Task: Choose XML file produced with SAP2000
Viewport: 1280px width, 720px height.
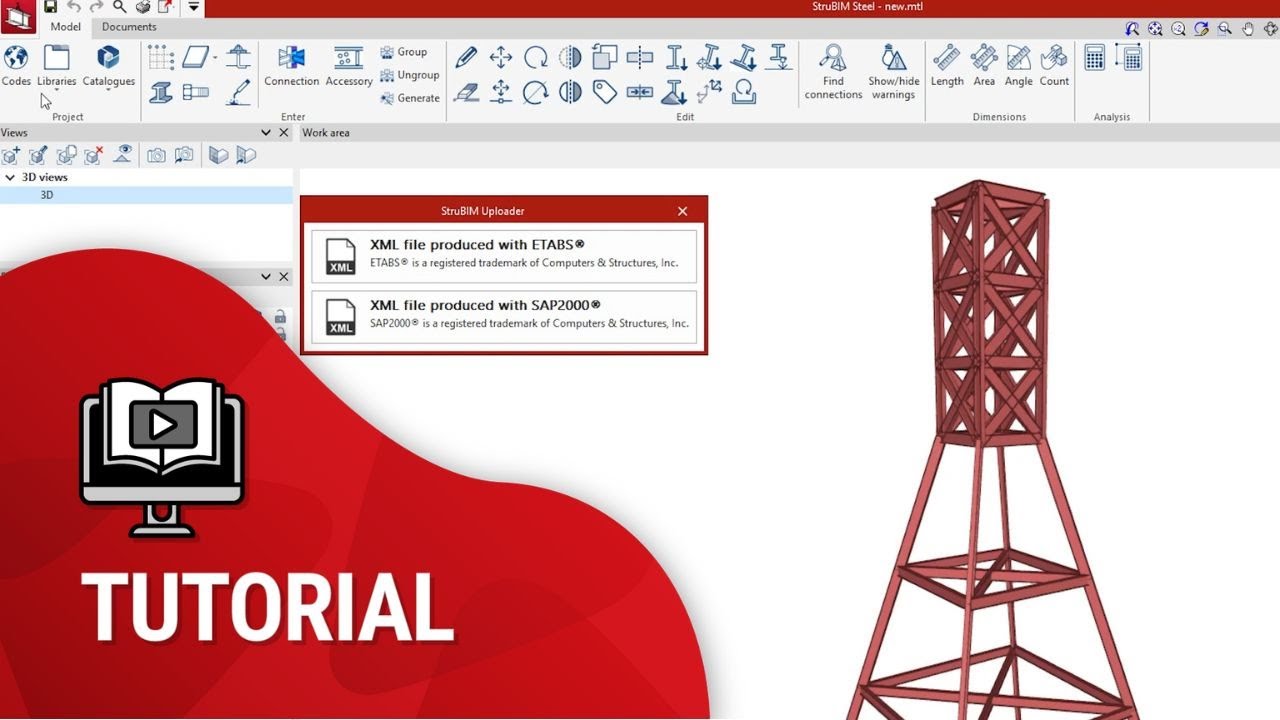Action: 504,317
